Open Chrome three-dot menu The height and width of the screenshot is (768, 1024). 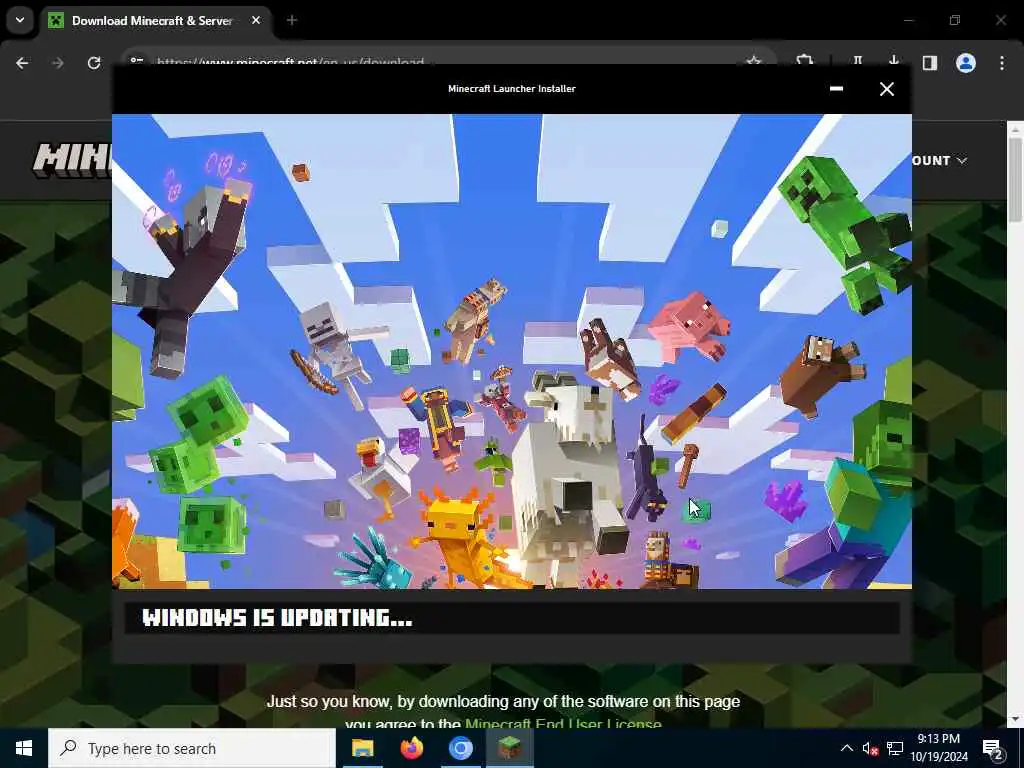1002,63
